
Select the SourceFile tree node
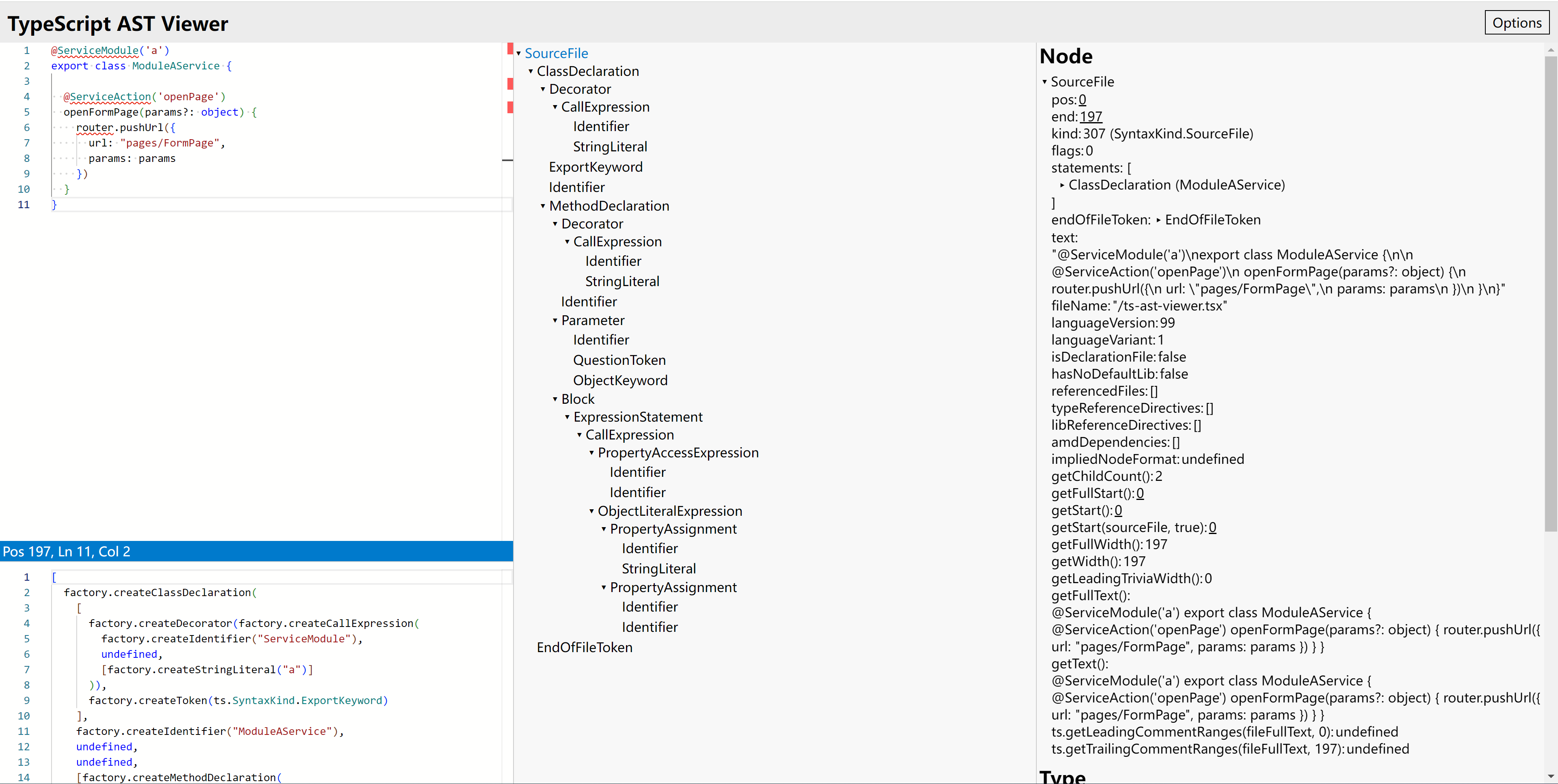click(556, 53)
